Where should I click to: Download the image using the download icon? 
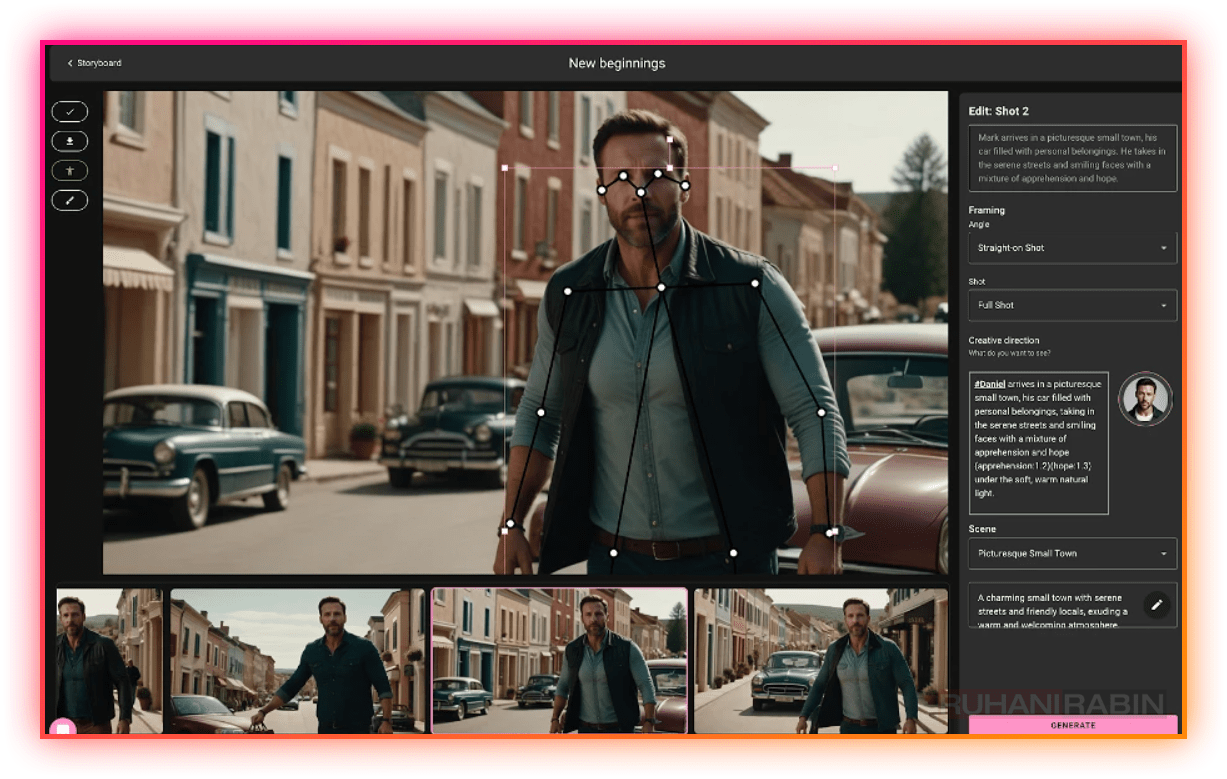click(70, 142)
